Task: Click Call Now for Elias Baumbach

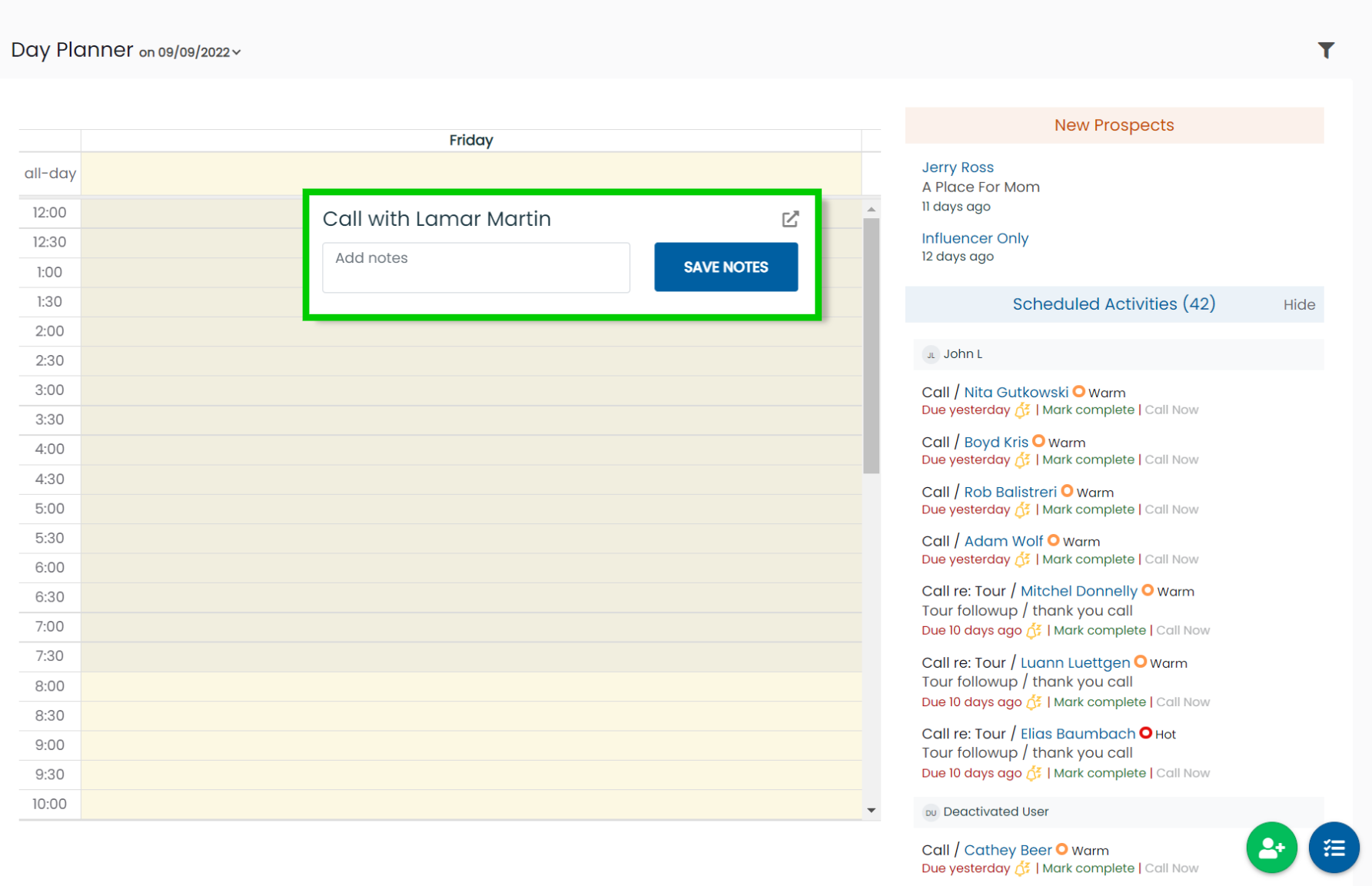Action: pyautogui.click(x=1183, y=773)
